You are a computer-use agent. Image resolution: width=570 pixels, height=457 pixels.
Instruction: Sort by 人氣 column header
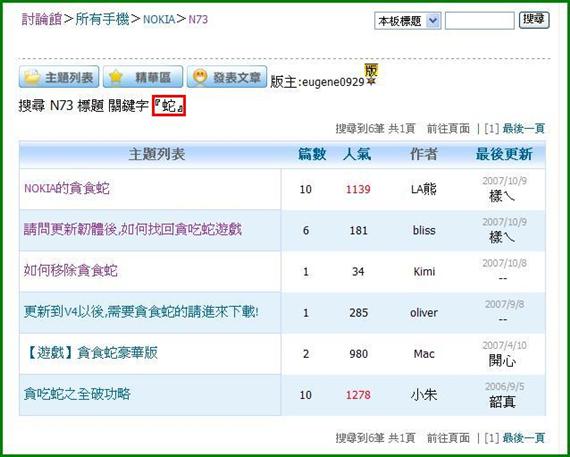[357, 154]
